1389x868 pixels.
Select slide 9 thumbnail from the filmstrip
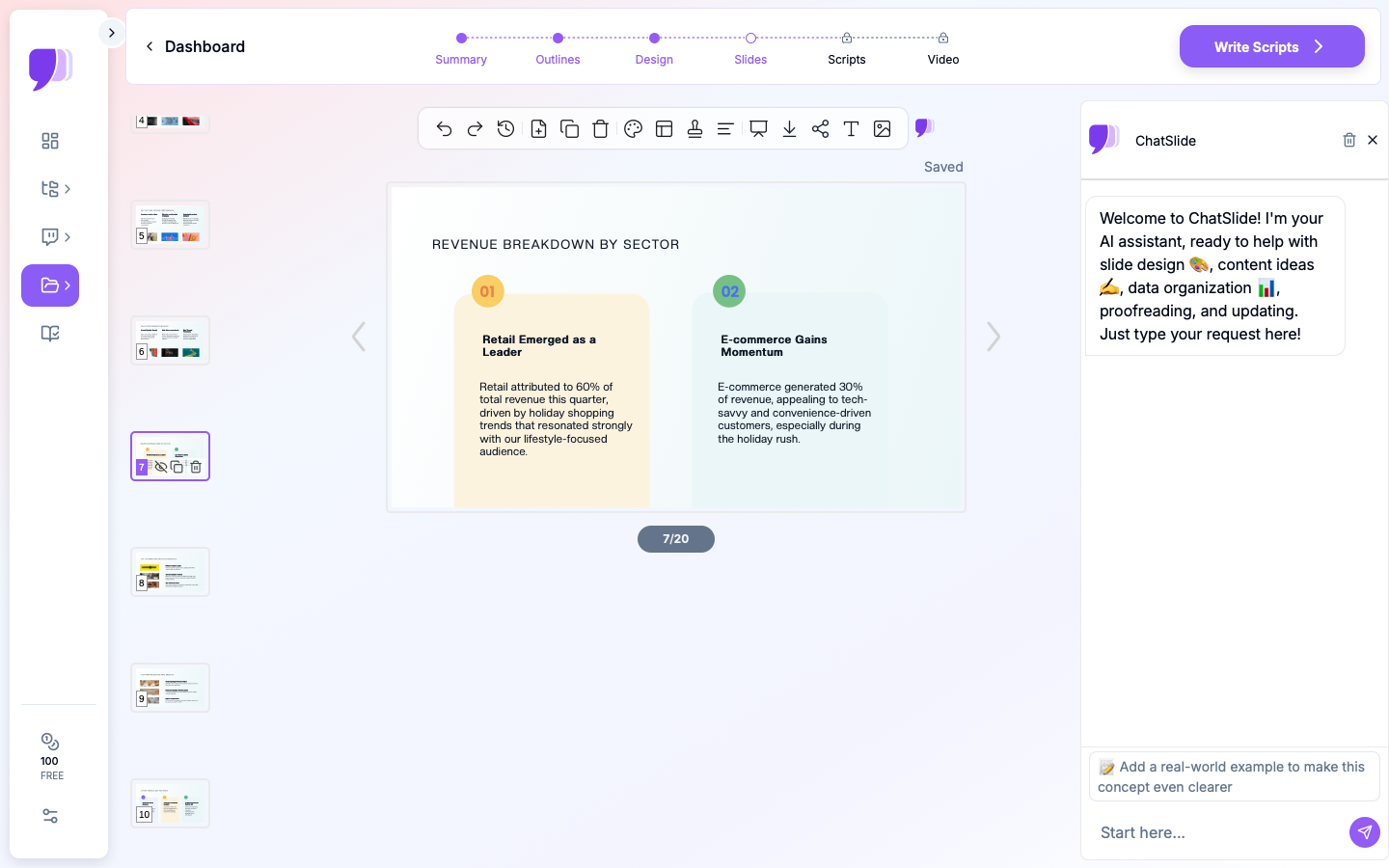tap(170, 687)
